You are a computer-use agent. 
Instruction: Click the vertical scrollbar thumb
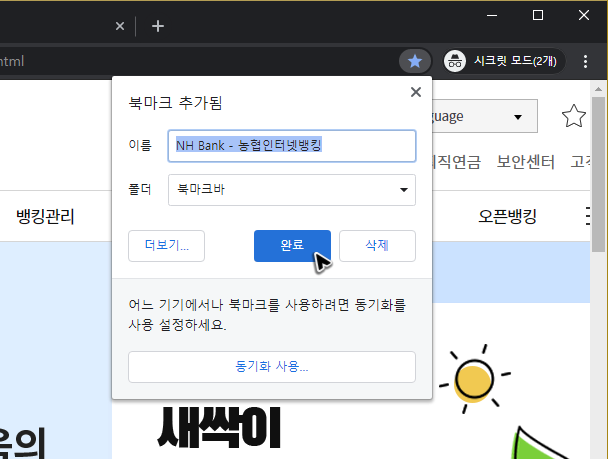click(x=598, y=174)
